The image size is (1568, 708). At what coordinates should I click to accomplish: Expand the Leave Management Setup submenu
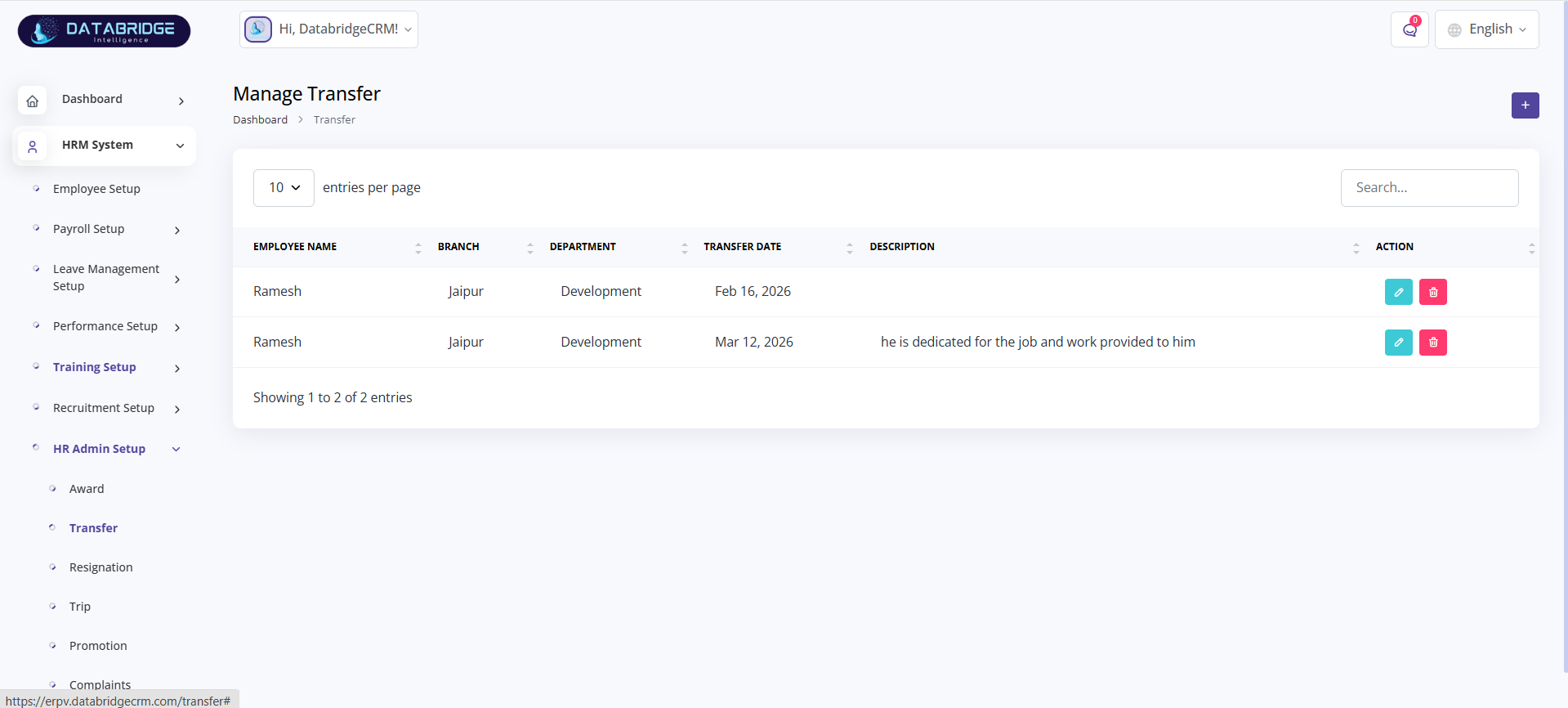177,280
